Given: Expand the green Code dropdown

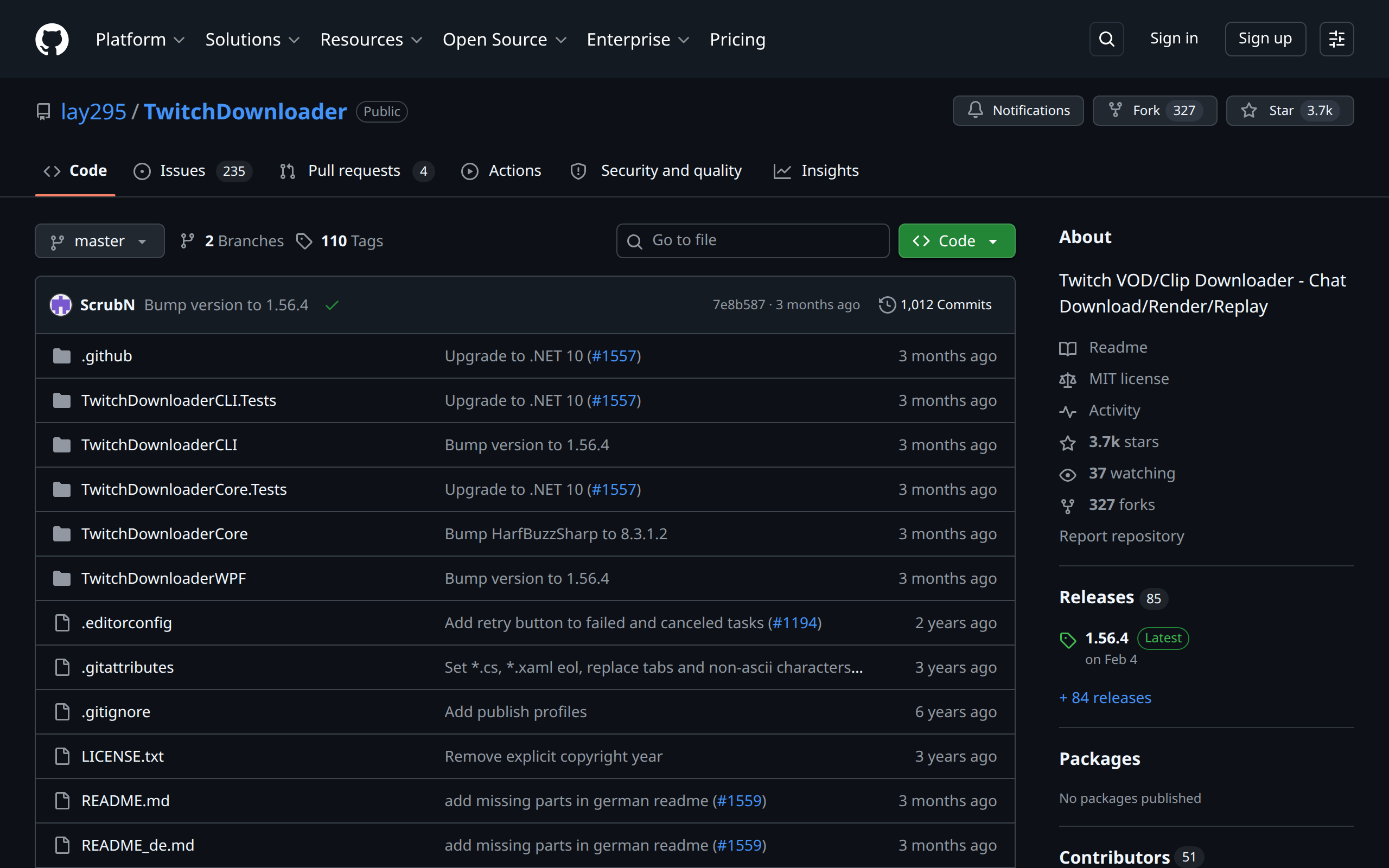Looking at the screenshot, I should click(956, 241).
